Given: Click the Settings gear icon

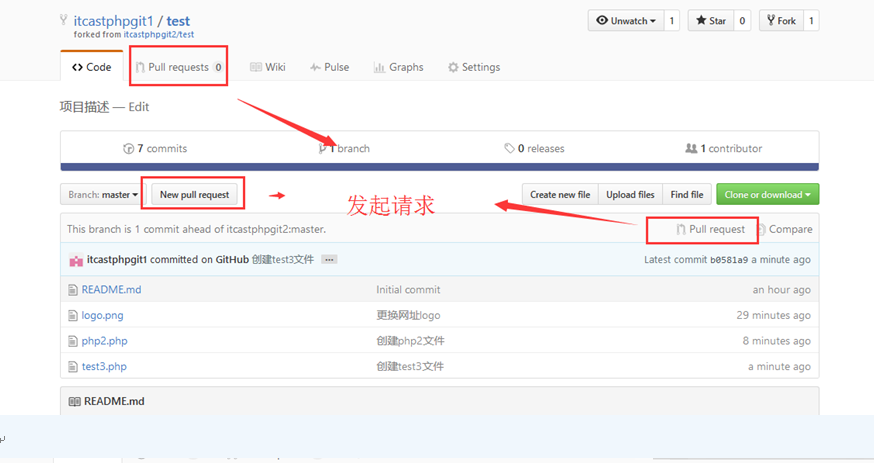Looking at the screenshot, I should tap(453, 67).
